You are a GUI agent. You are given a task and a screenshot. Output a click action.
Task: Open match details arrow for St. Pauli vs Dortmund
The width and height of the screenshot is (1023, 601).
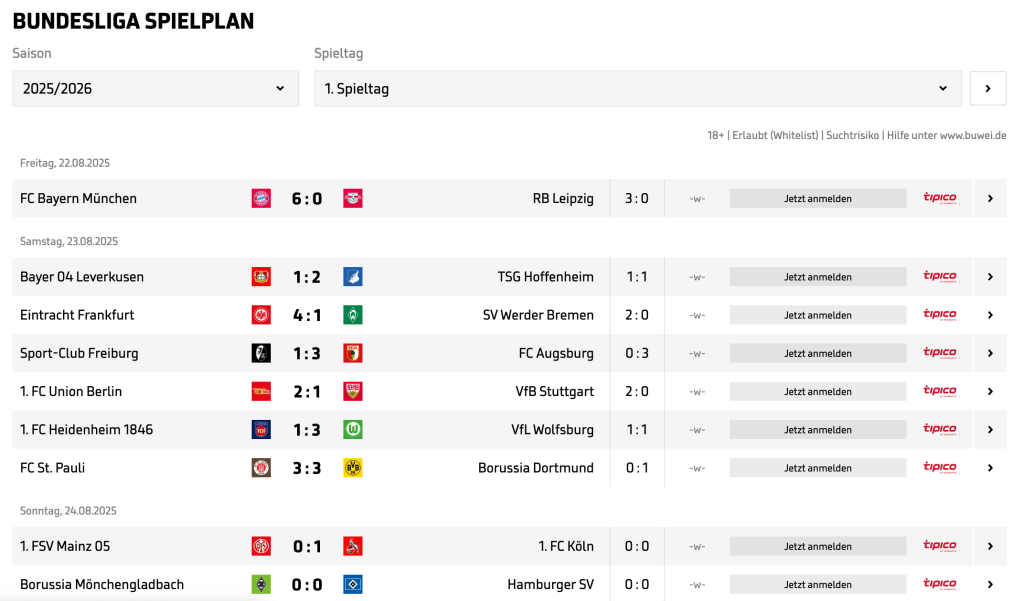pyautogui.click(x=990, y=468)
